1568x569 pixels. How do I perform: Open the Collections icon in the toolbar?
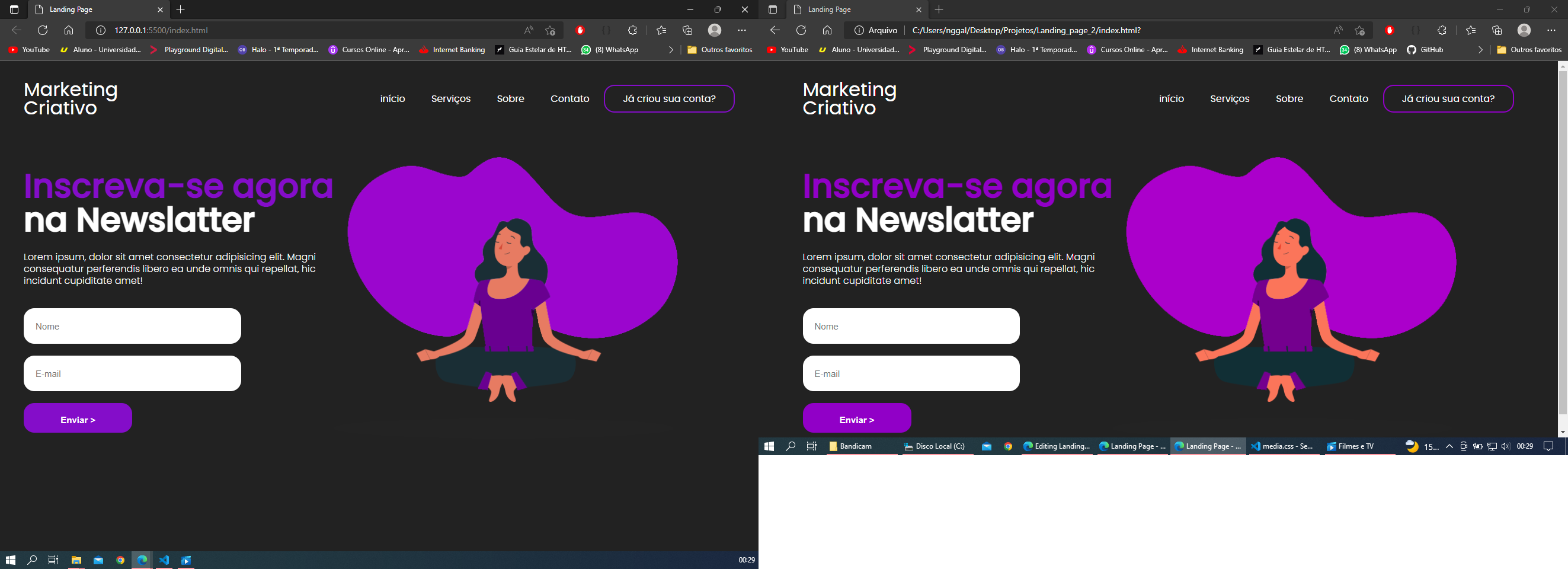(x=687, y=30)
